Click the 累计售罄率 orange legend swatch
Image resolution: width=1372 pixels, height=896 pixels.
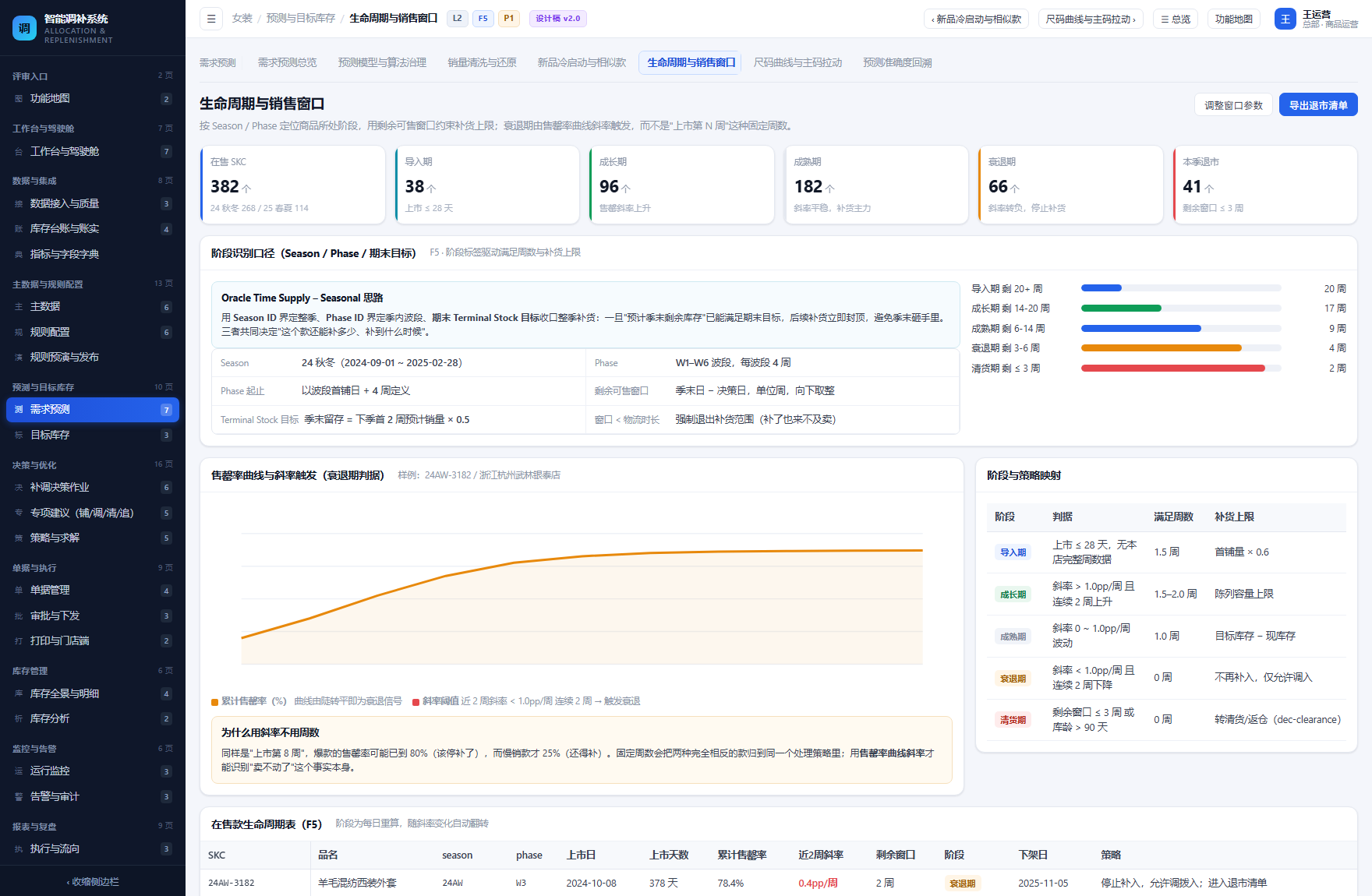click(x=214, y=702)
